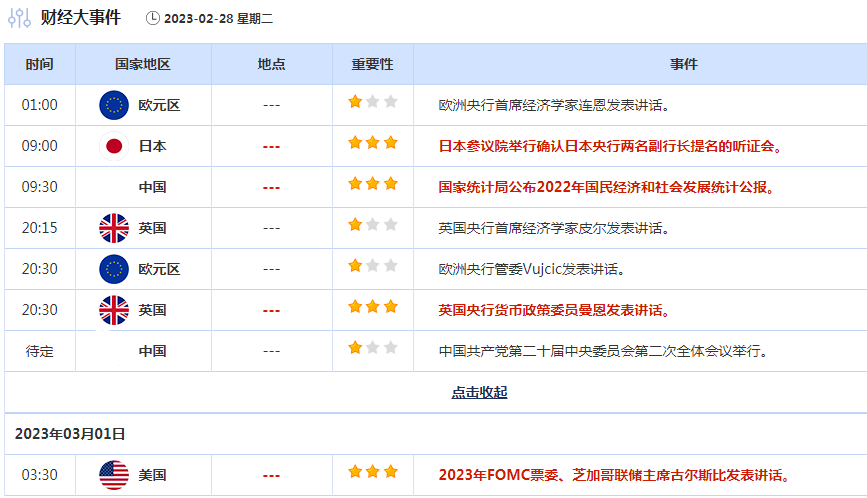Select the date text 2023-02-28 星期二

tap(220, 18)
